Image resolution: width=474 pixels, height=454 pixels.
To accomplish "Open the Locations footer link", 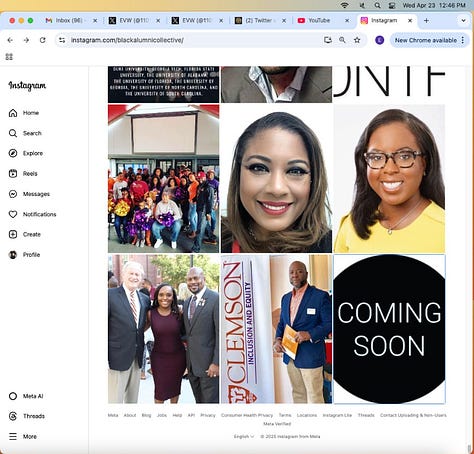I will [307, 415].
